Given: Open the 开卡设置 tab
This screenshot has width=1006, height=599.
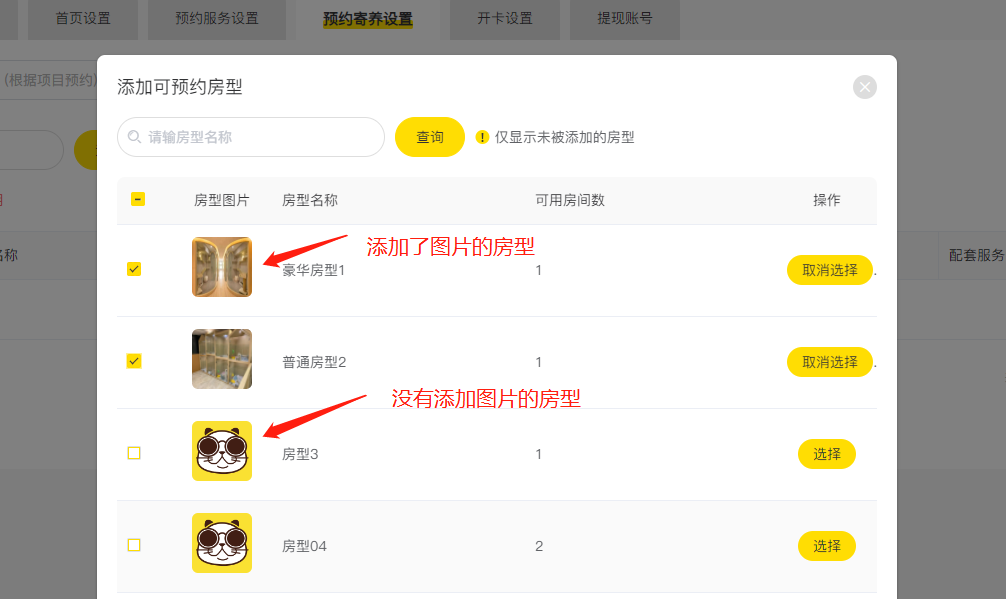Looking at the screenshot, I should pos(505,19).
